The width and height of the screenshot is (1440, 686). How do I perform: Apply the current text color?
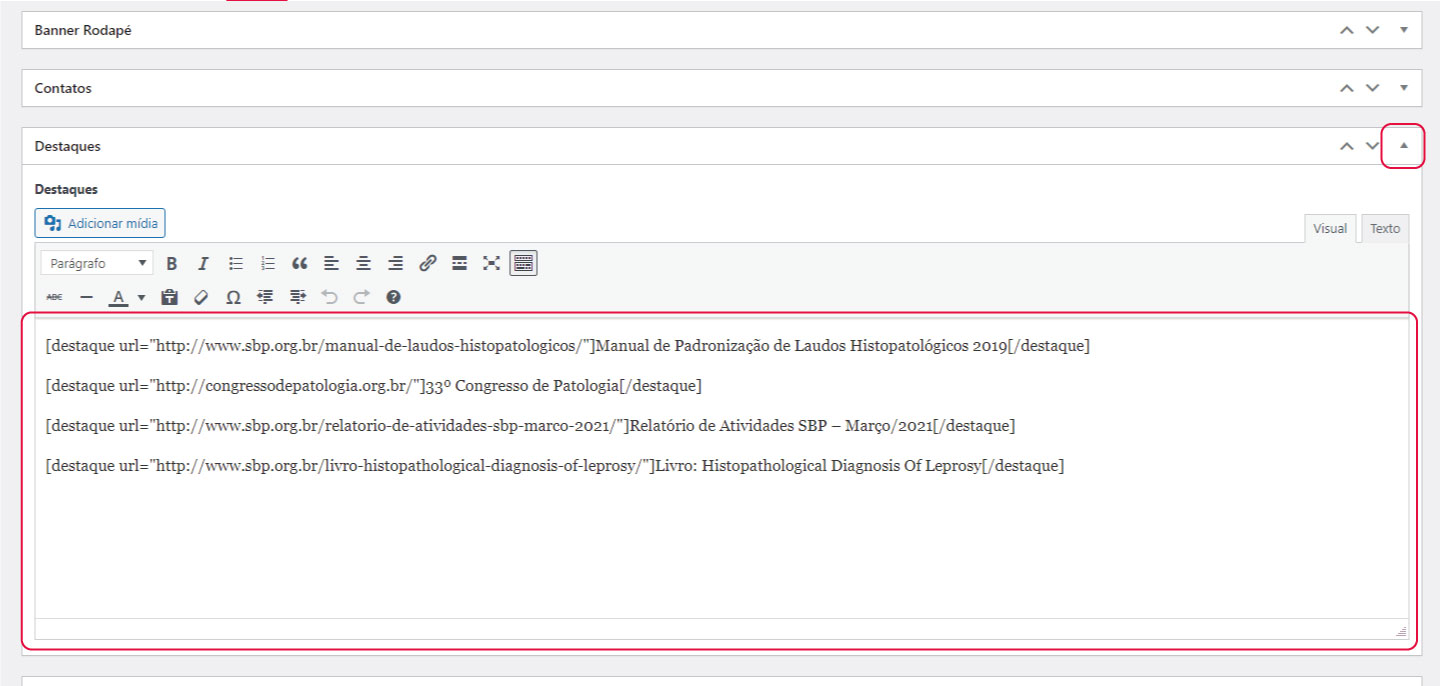click(x=118, y=297)
